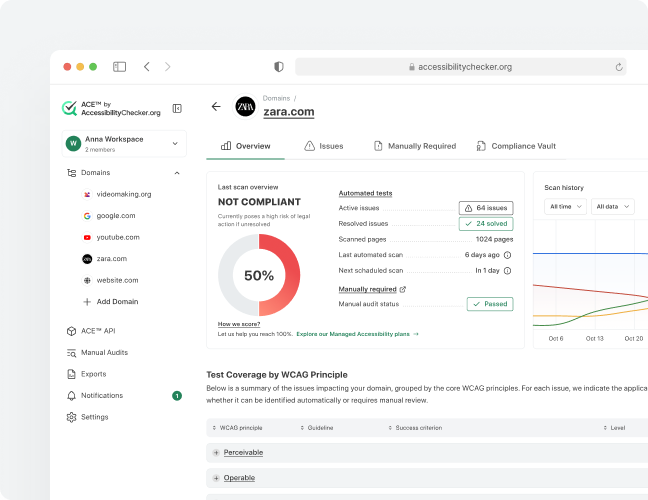648x500 pixels.
Task: Click the Passed status badge
Action: pyautogui.click(x=490, y=304)
